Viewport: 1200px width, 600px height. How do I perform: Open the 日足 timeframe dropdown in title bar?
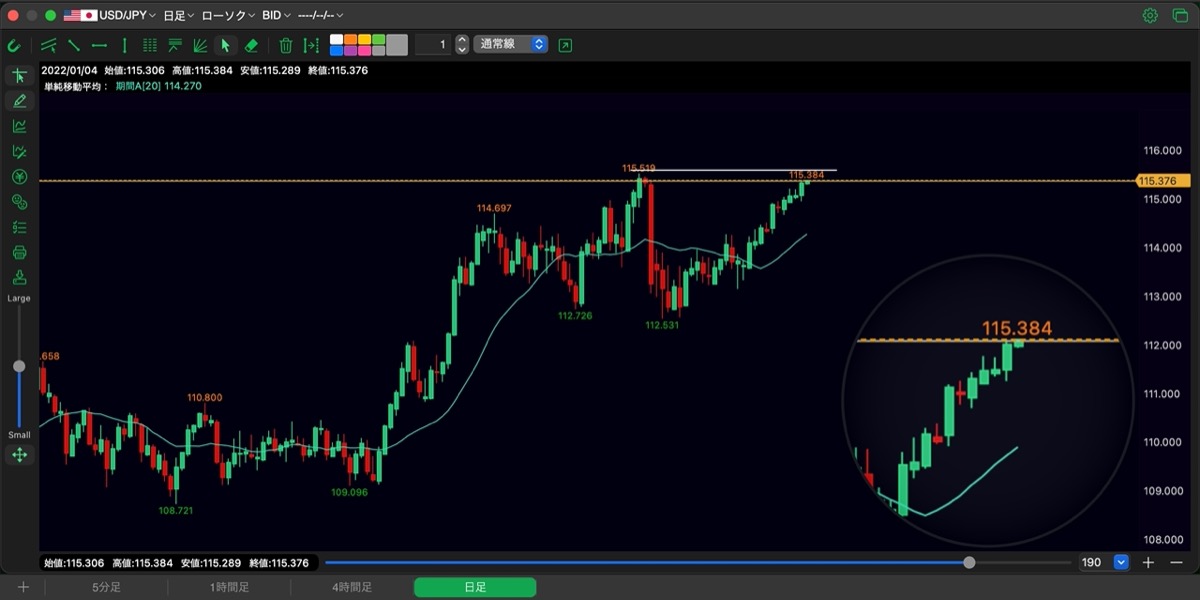pos(180,16)
